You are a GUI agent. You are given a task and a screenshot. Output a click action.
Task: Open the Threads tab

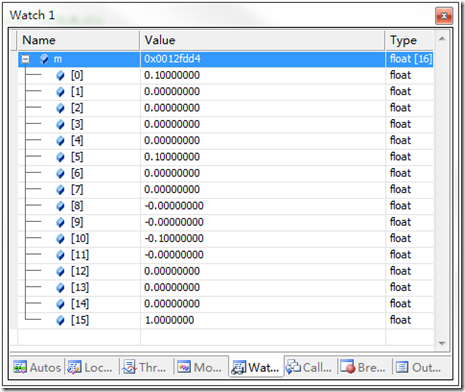click(144, 367)
